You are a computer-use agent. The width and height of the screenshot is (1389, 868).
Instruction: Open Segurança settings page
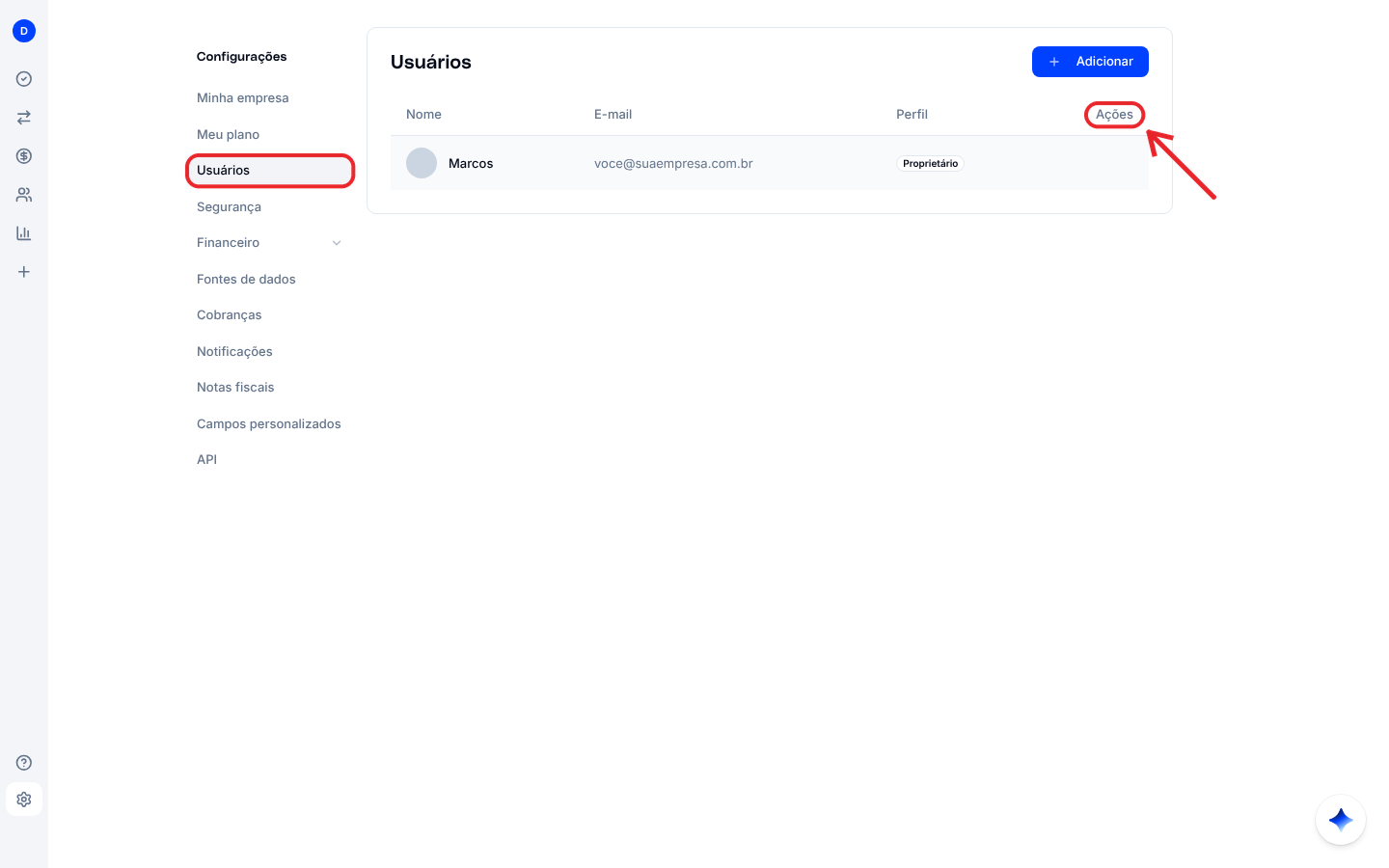[230, 207]
